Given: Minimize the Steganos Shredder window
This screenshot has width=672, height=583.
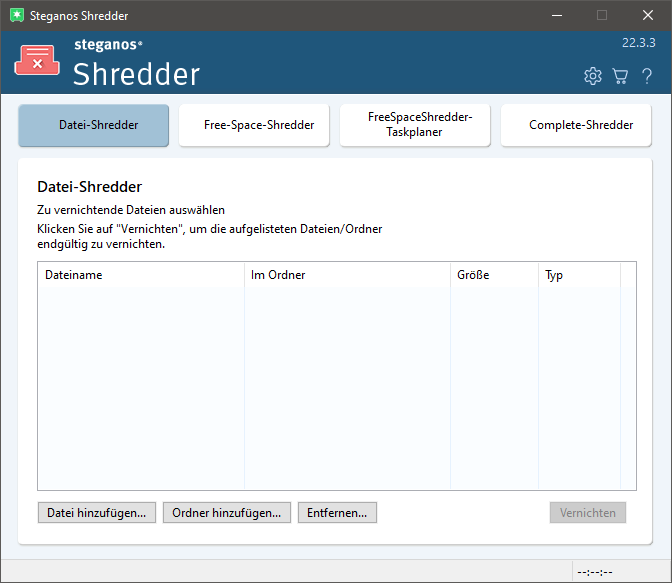Looking at the screenshot, I should tap(557, 15).
